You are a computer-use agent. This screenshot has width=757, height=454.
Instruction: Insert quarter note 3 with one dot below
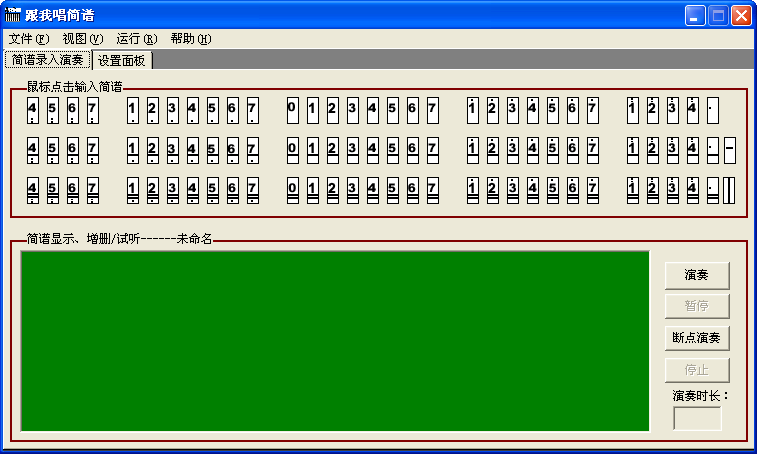point(173,111)
